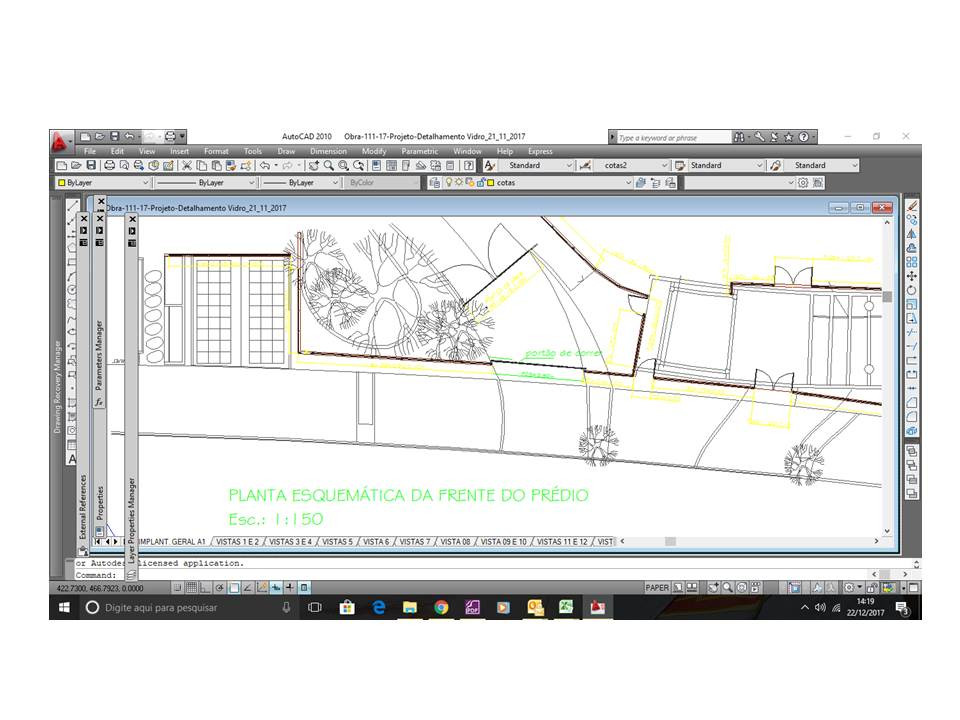This screenshot has height=720, width=960.
Task: Click the Plot (print) icon in standard toolbar
Action: 110,165
